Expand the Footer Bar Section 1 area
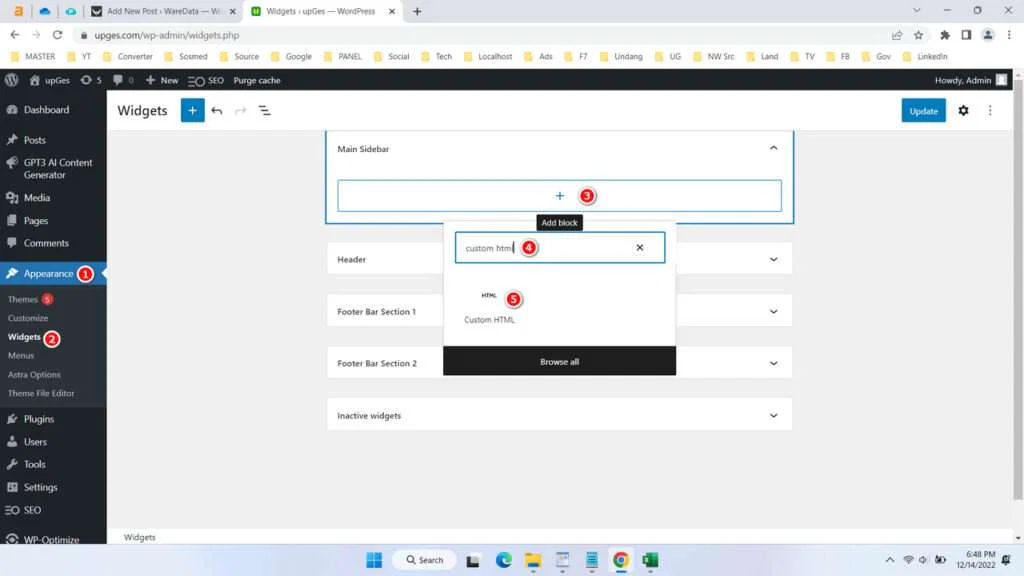The image size is (1024, 576). tap(773, 310)
